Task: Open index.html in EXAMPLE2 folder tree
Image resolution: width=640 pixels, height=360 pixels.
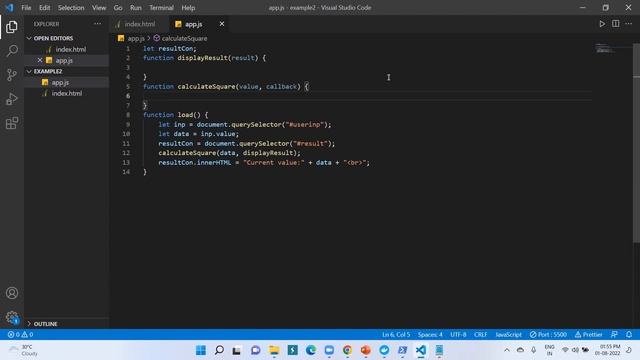Action: coord(67,93)
